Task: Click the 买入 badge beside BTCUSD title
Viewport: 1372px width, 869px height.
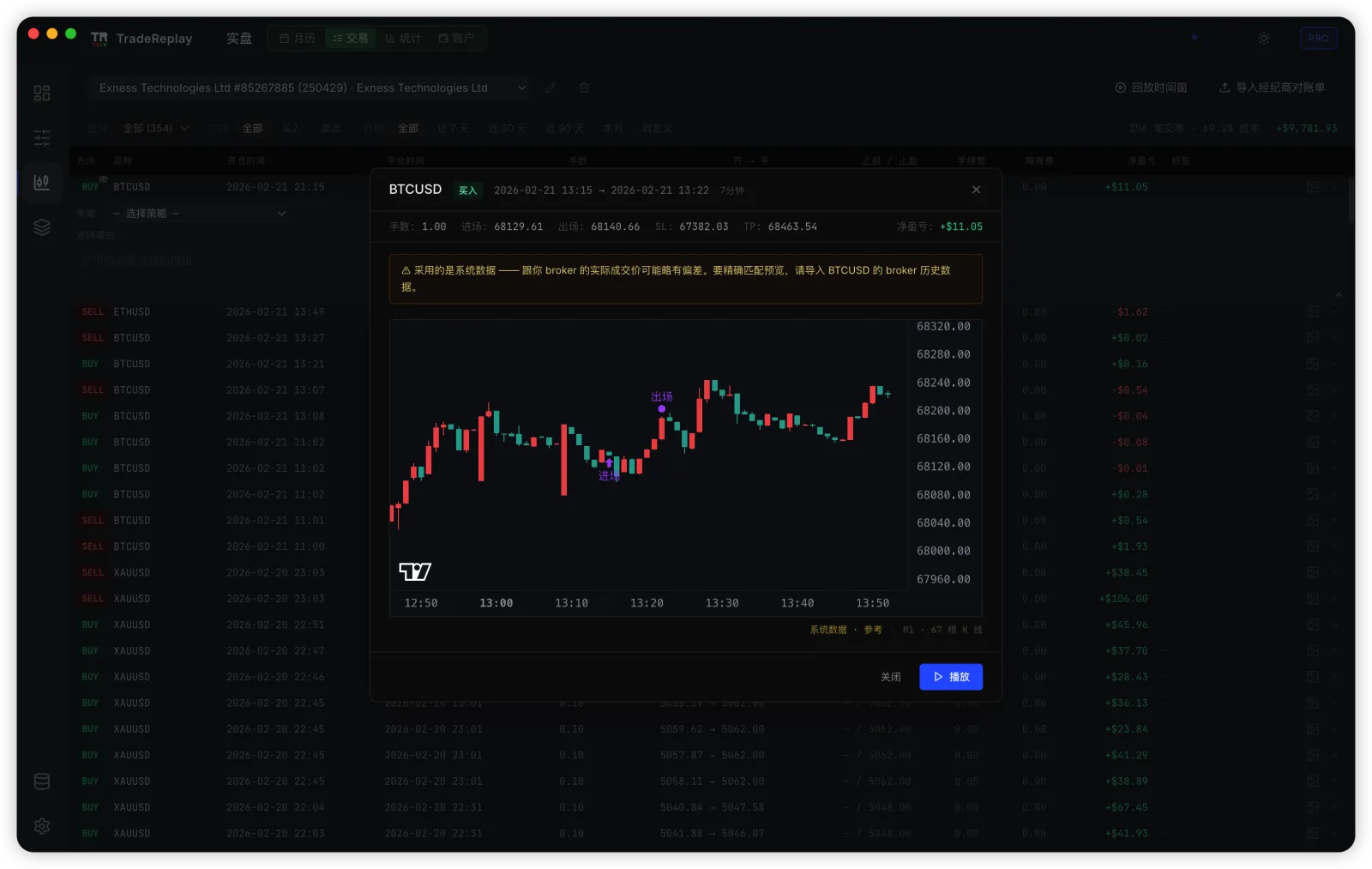Action: [x=467, y=190]
